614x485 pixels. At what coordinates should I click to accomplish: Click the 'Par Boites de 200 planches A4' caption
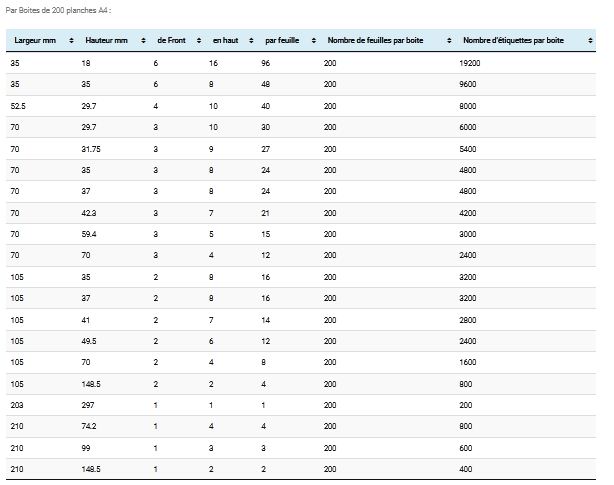[x=58, y=9]
